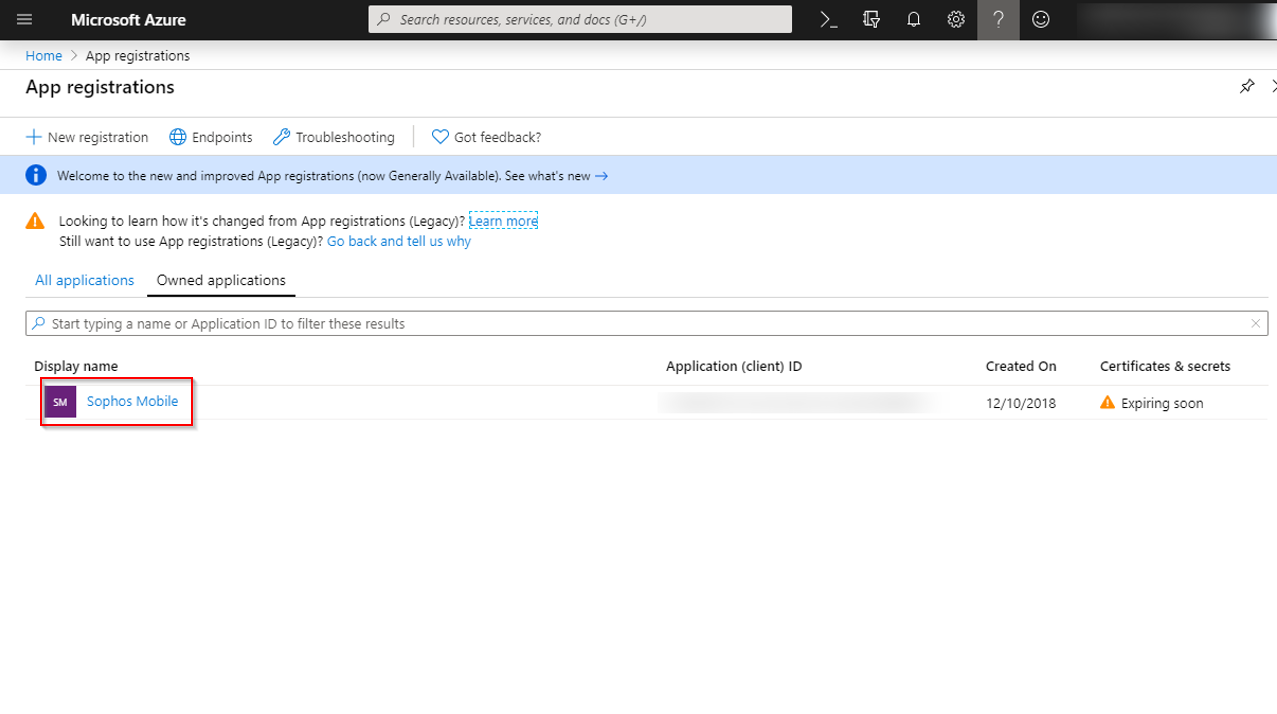Show notifications bell panel
Image resolution: width=1277 pixels, height=714 pixels.
coord(913,20)
